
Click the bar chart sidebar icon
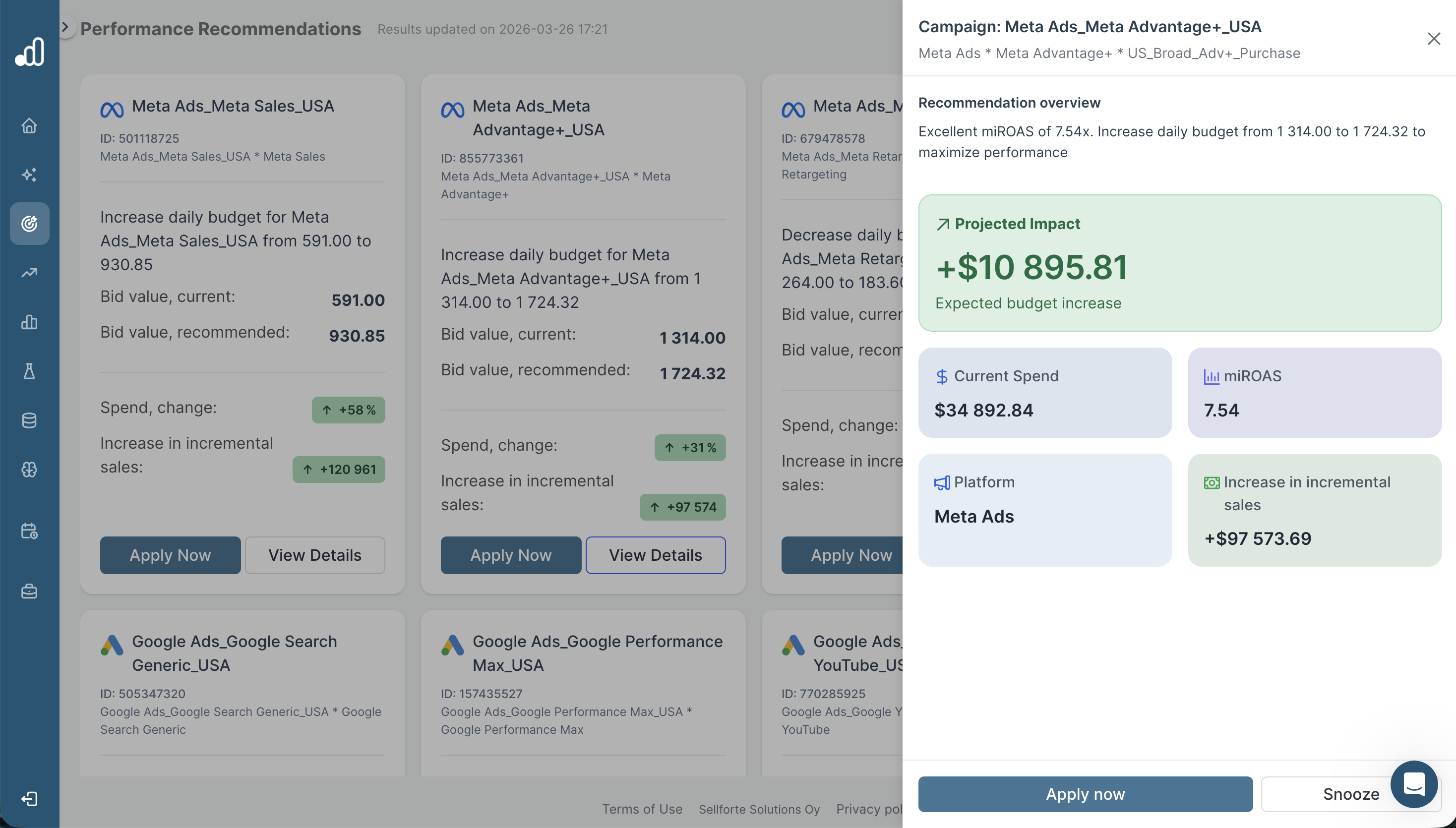[x=29, y=322]
